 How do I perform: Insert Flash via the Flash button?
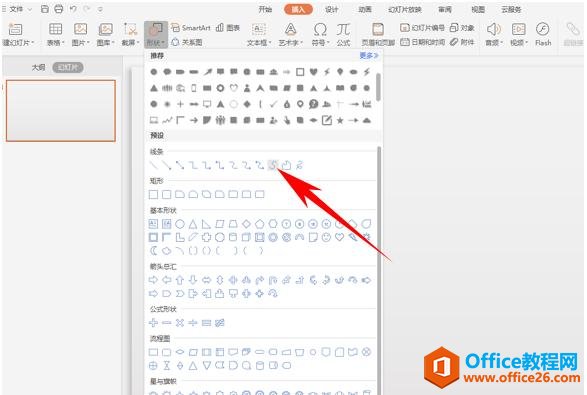(x=543, y=34)
